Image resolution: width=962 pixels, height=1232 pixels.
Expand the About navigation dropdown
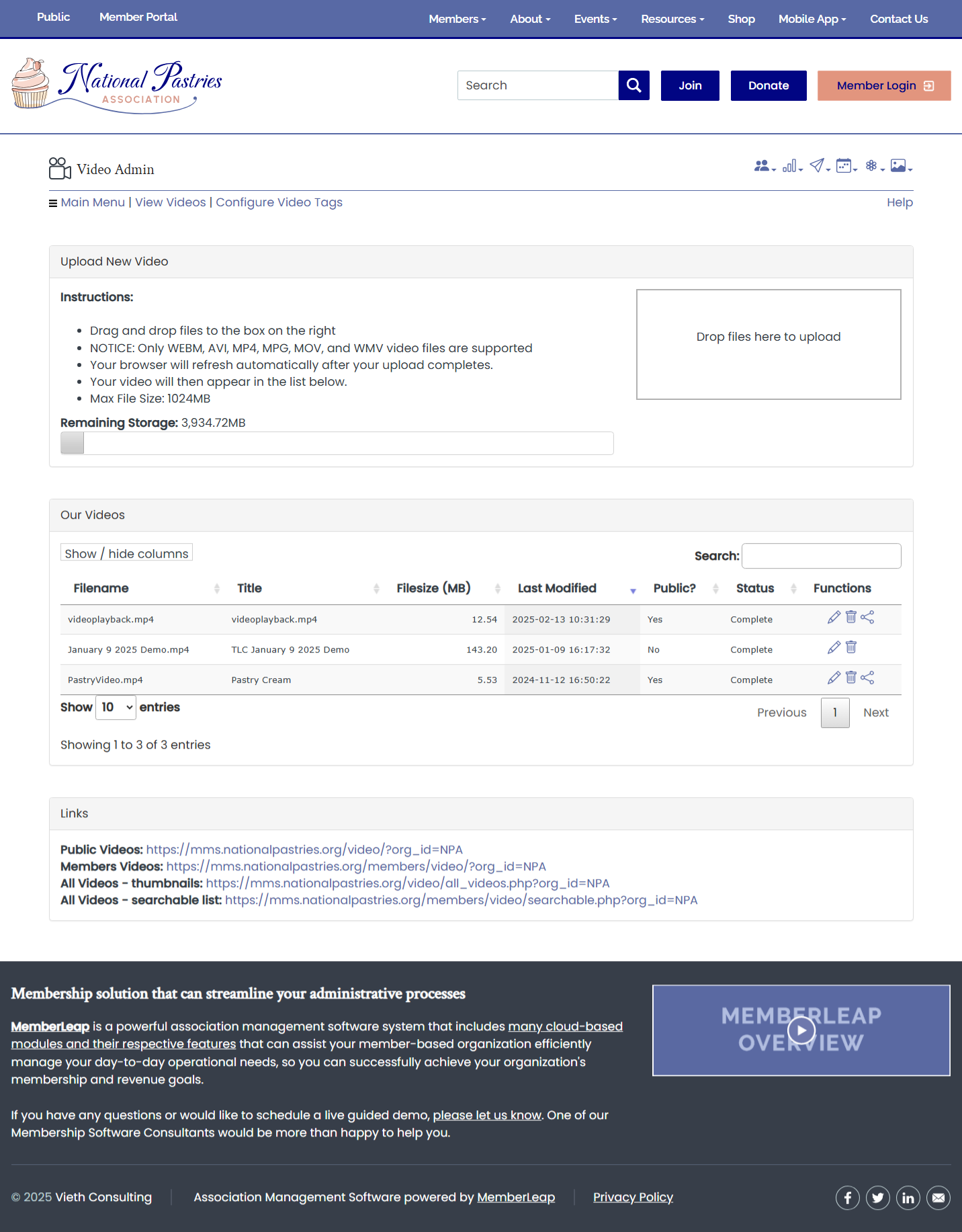(x=530, y=19)
